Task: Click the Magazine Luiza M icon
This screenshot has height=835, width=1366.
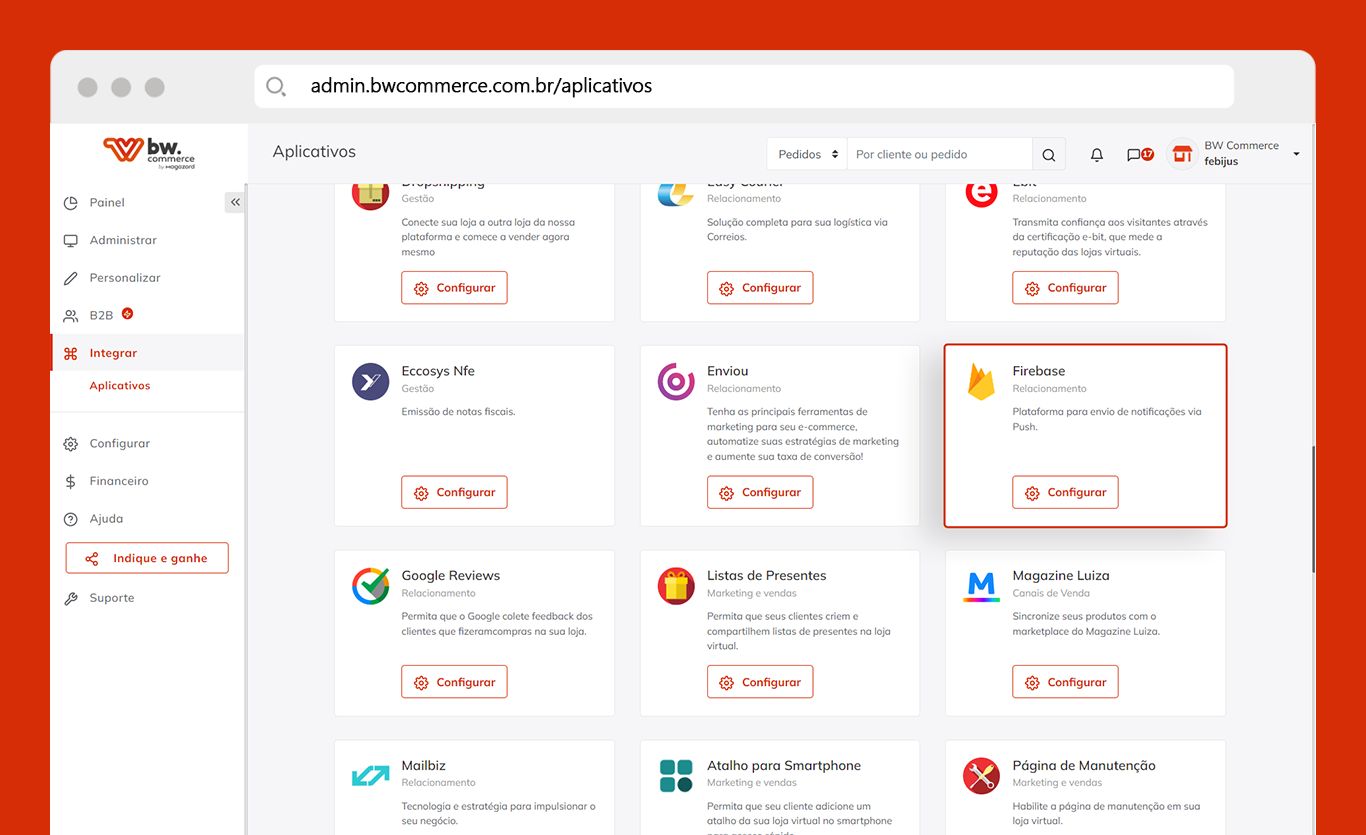Action: (x=981, y=586)
